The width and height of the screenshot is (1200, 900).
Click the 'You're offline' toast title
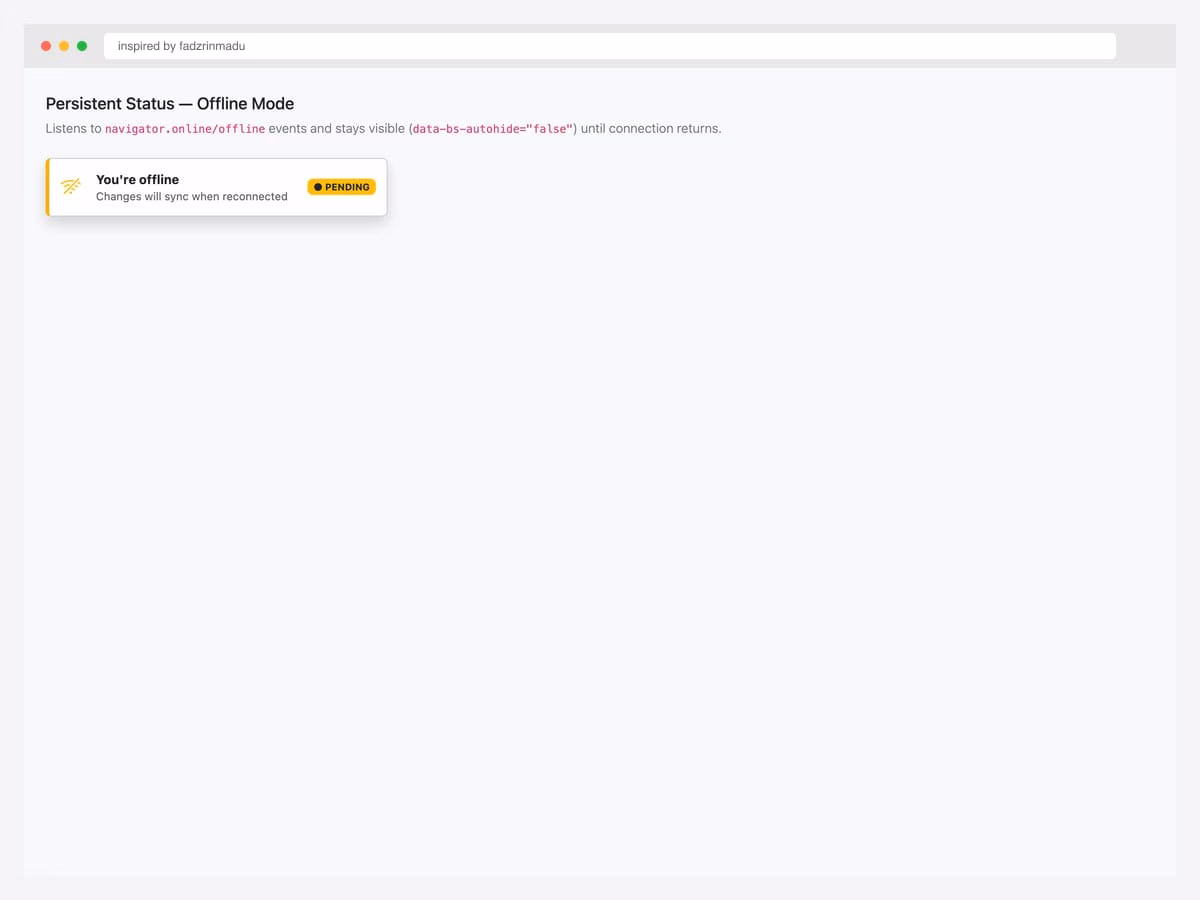tap(137, 180)
